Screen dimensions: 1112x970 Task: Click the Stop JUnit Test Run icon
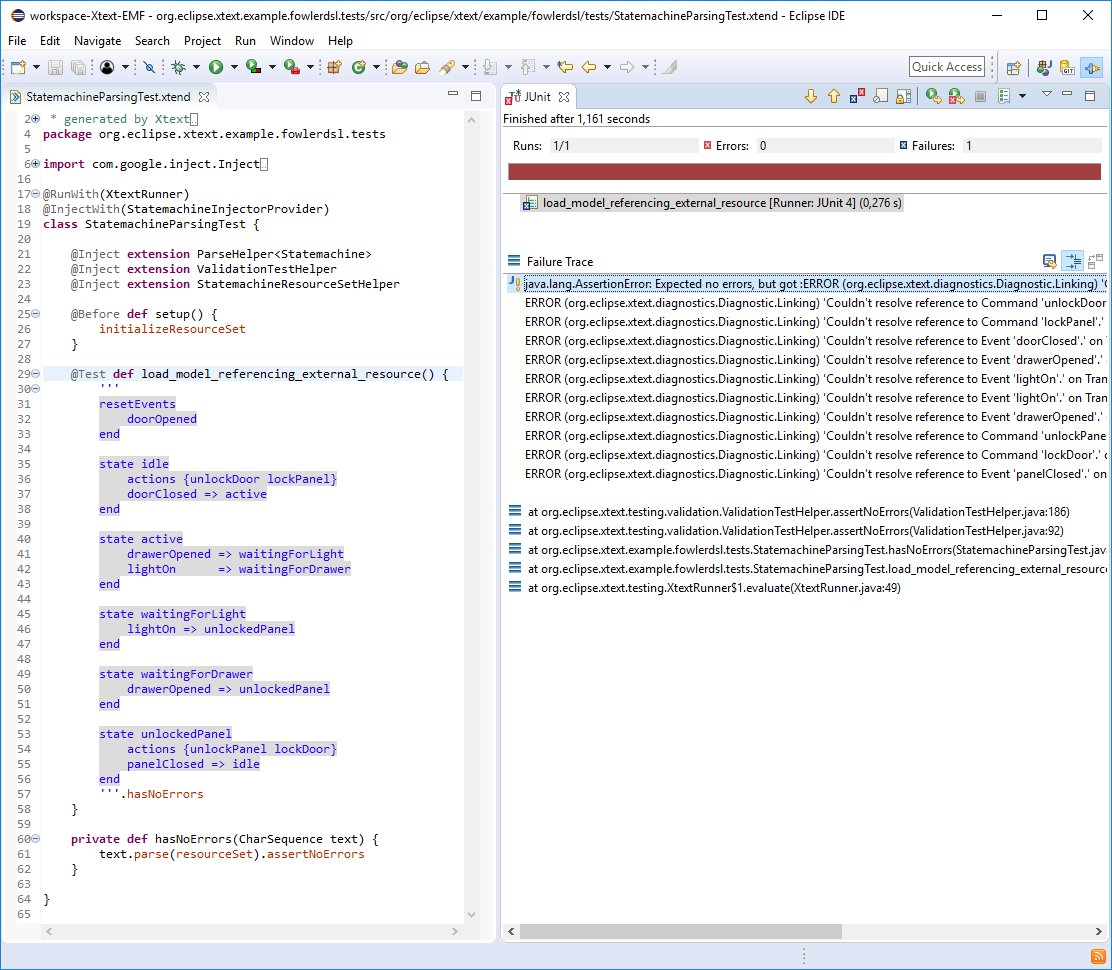980,96
